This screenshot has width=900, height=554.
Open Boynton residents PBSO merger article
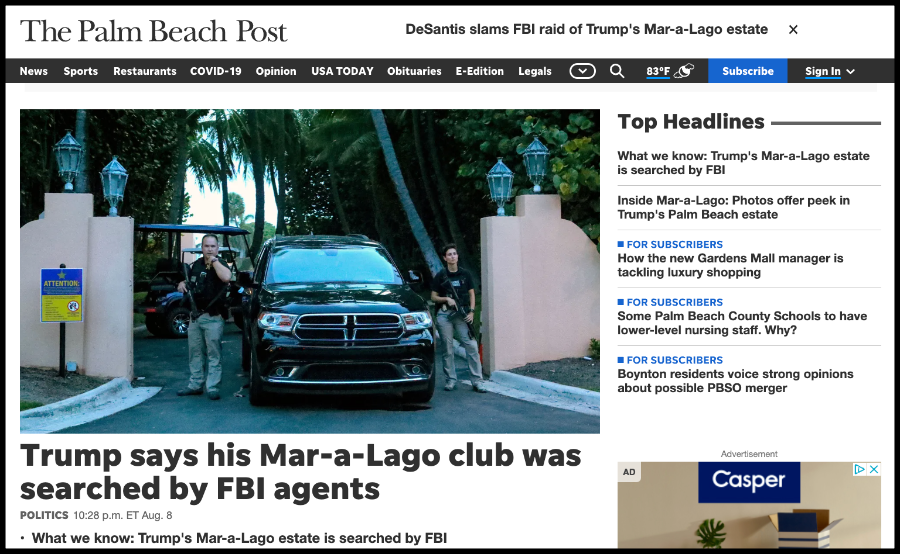coord(735,381)
